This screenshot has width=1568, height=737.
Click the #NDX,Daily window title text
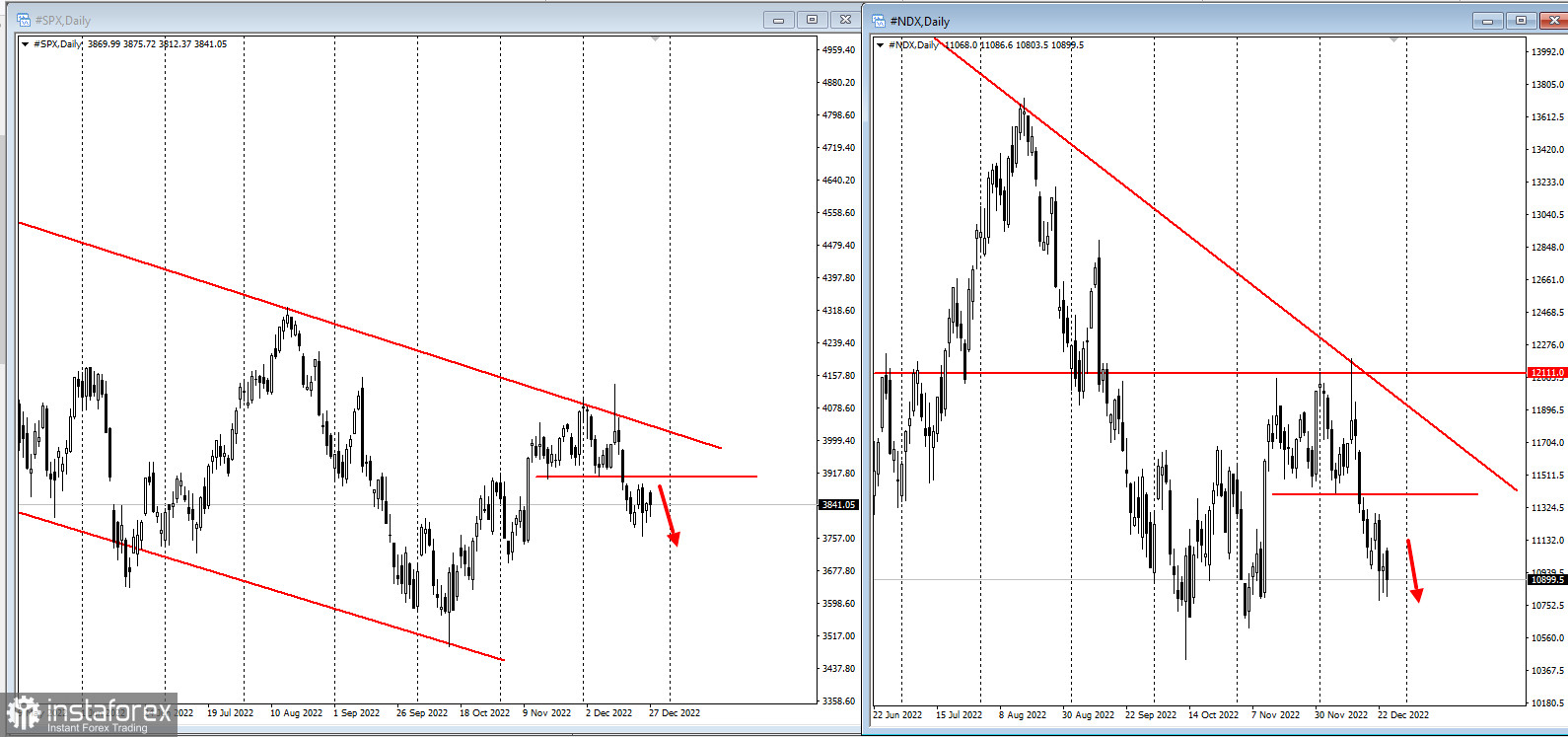coord(919,21)
